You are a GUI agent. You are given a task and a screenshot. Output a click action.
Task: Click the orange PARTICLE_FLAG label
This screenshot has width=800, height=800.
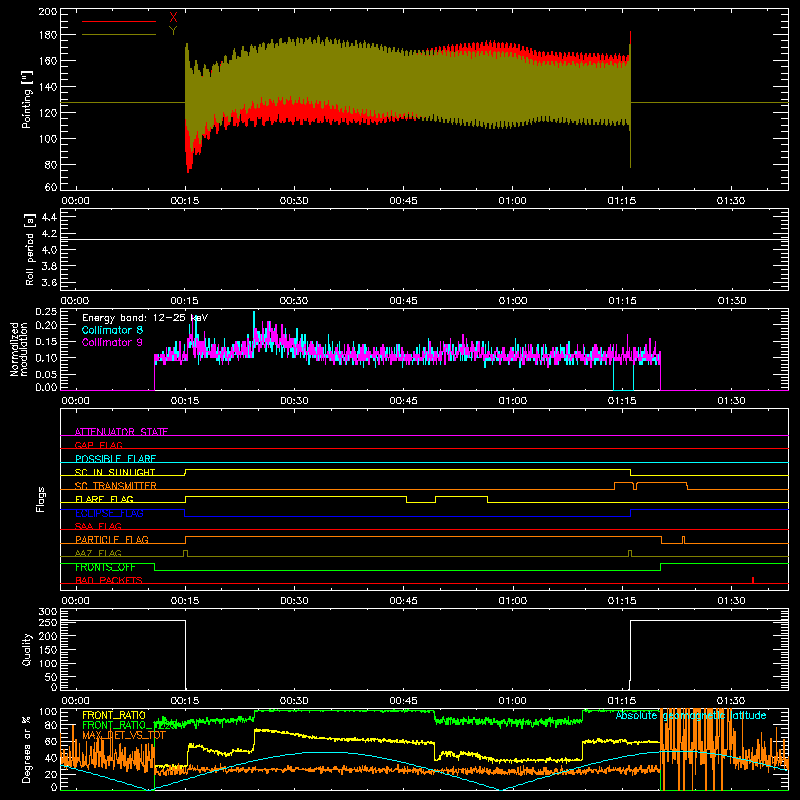[x=112, y=539]
